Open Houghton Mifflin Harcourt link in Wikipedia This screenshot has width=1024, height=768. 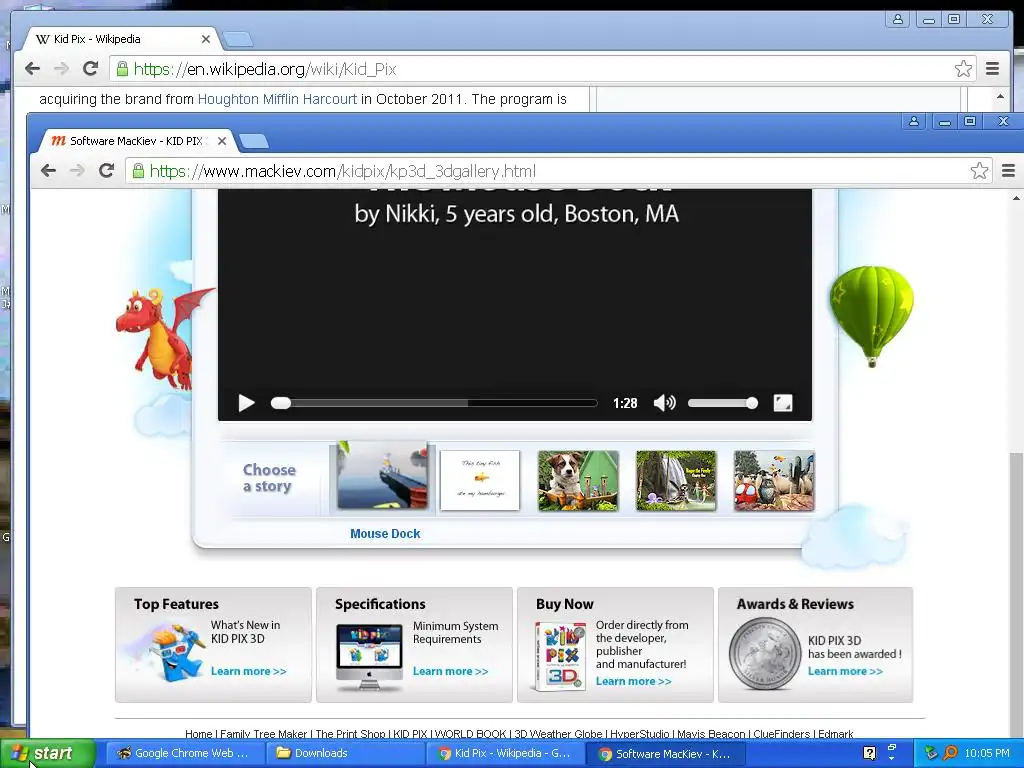pyautogui.click(x=278, y=99)
